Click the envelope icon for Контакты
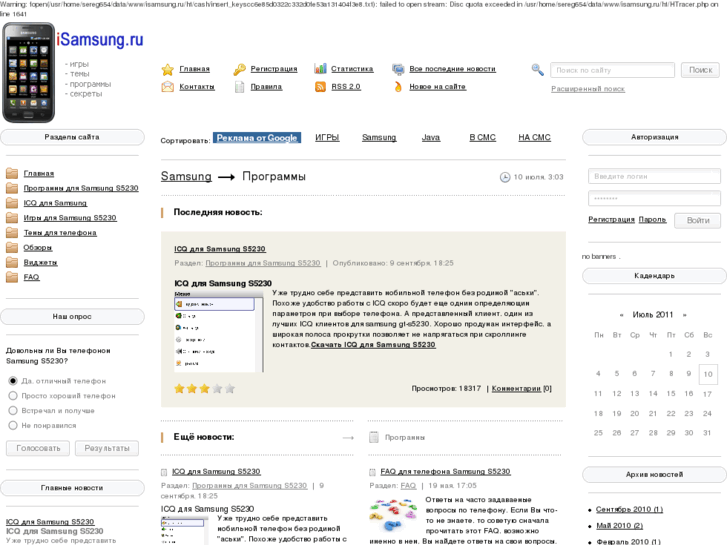727x545 pixels. (167, 87)
